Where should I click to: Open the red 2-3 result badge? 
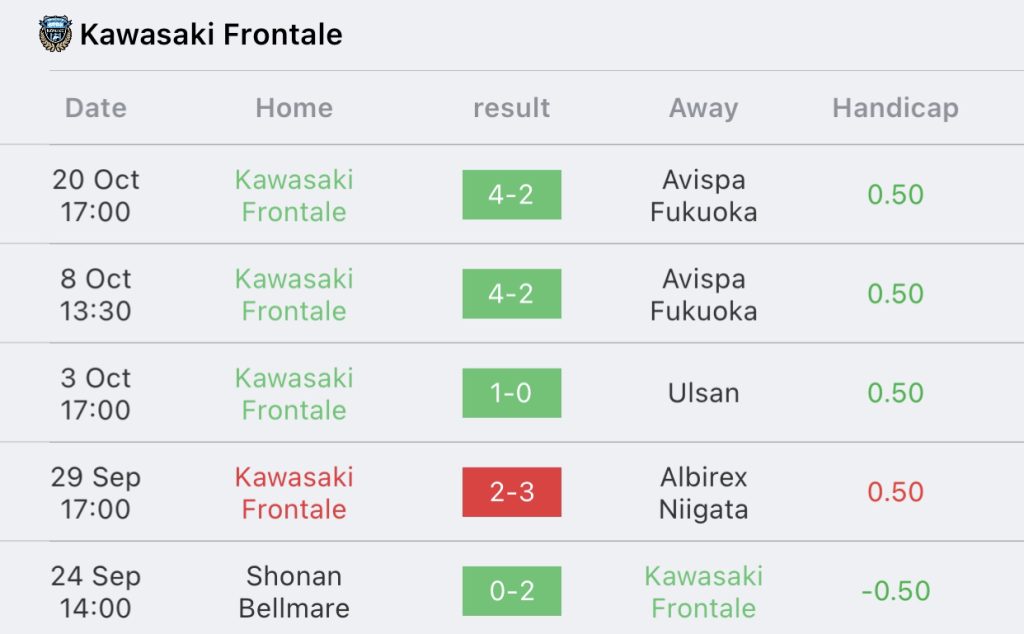(x=511, y=492)
